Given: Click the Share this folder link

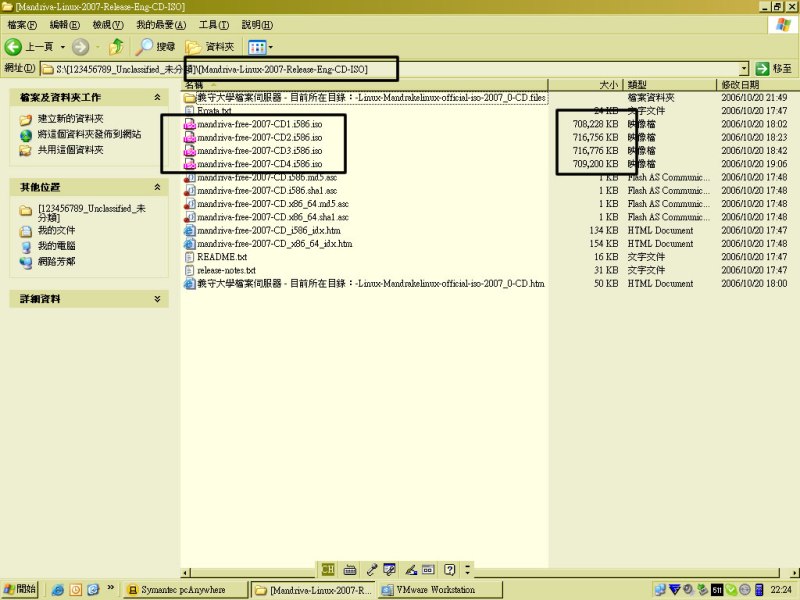Looking at the screenshot, I should (x=70, y=149).
